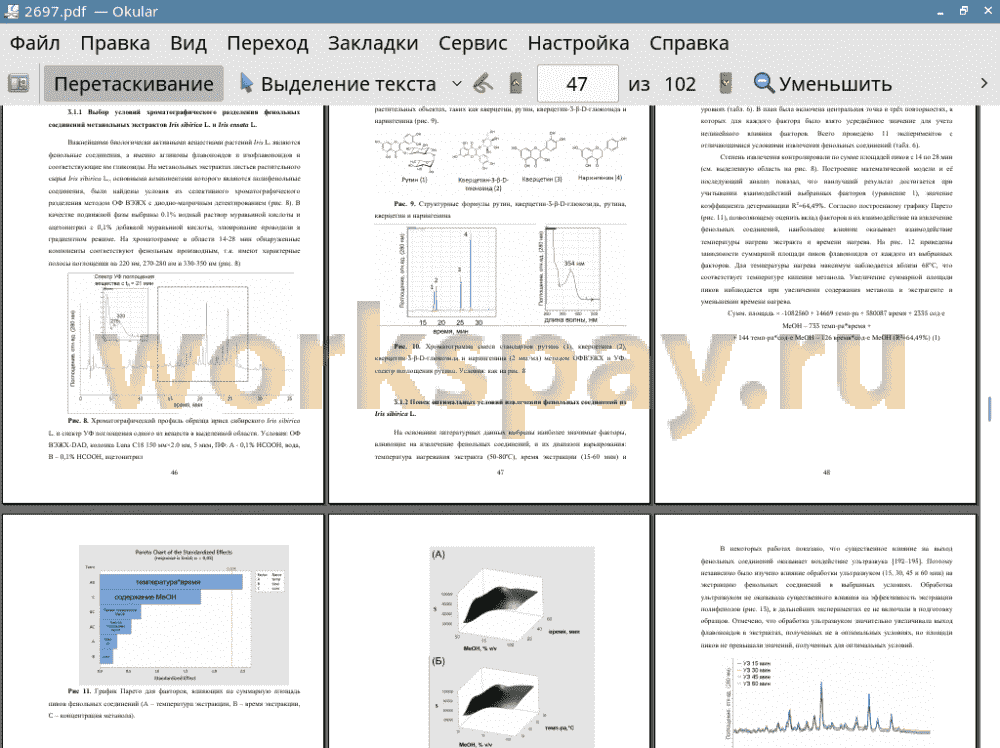Toggle the sidebar panel icon
Screen dimensions: 1000x748
(18, 84)
